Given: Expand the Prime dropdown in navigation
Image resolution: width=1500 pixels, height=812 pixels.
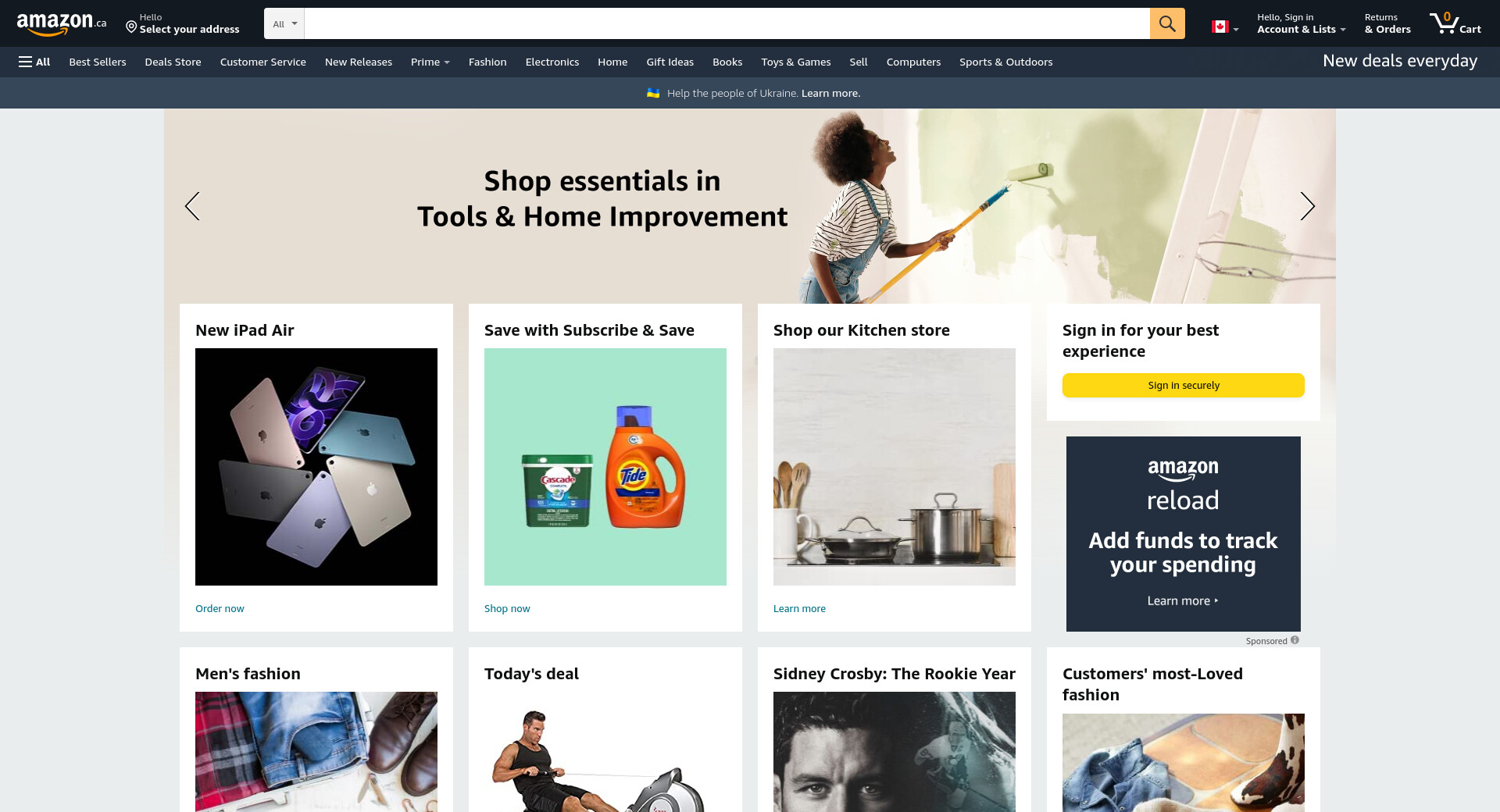Looking at the screenshot, I should 430,62.
